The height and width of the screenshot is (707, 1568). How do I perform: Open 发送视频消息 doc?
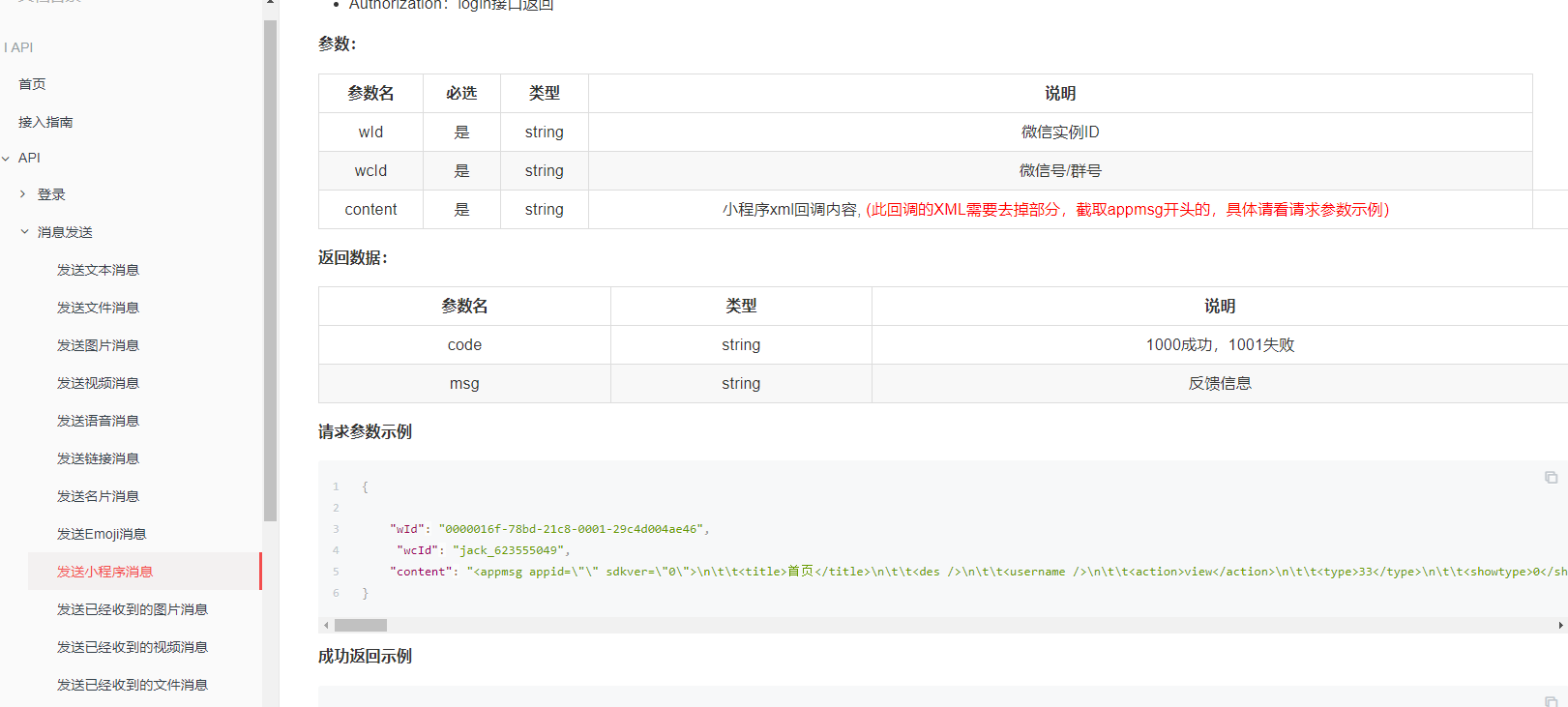[x=98, y=383]
